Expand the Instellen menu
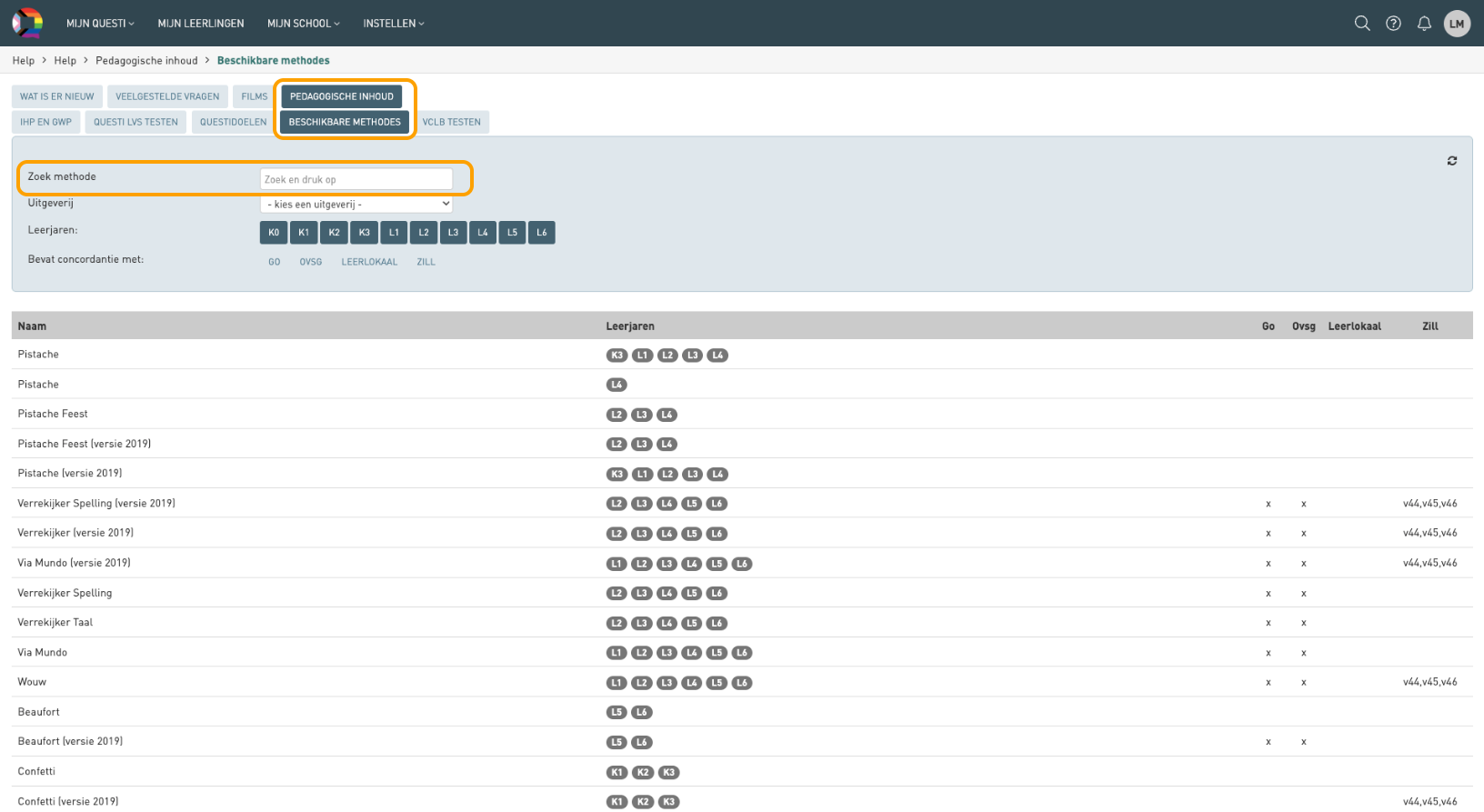The image size is (1484, 812). (394, 24)
